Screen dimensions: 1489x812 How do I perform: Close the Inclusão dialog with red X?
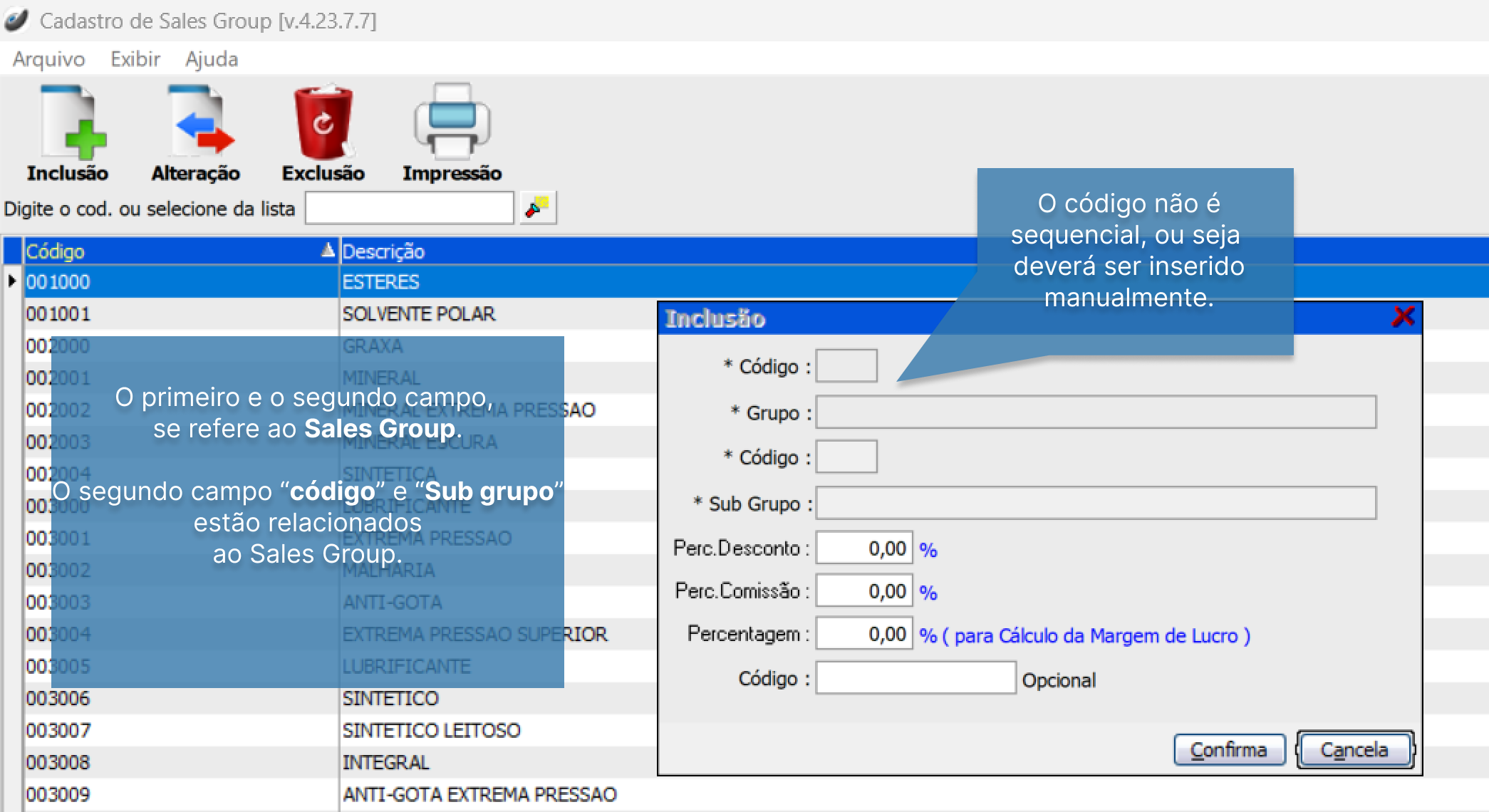pyautogui.click(x=1402, y=316)
